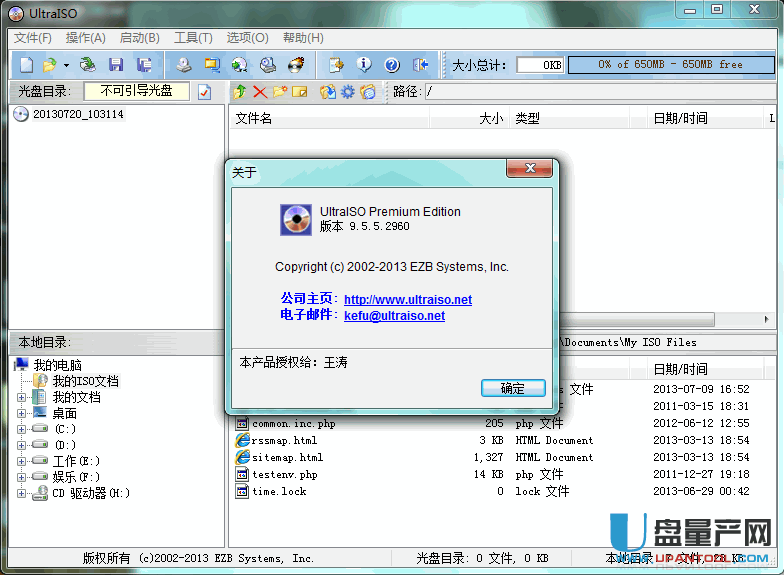
Task: Expand the CD 驱动器(H:) tree node
Action: [22, 493]
